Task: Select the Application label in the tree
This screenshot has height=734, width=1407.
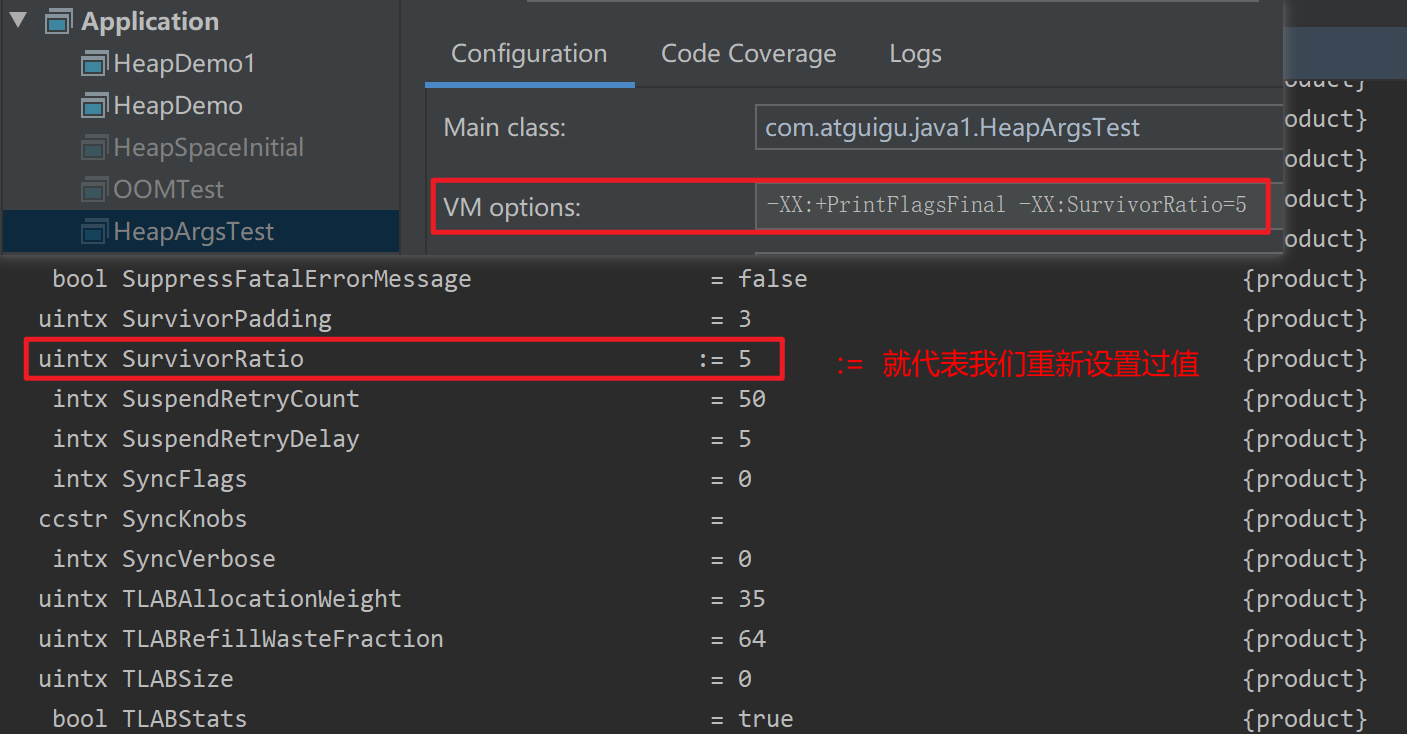Action: 150,21
